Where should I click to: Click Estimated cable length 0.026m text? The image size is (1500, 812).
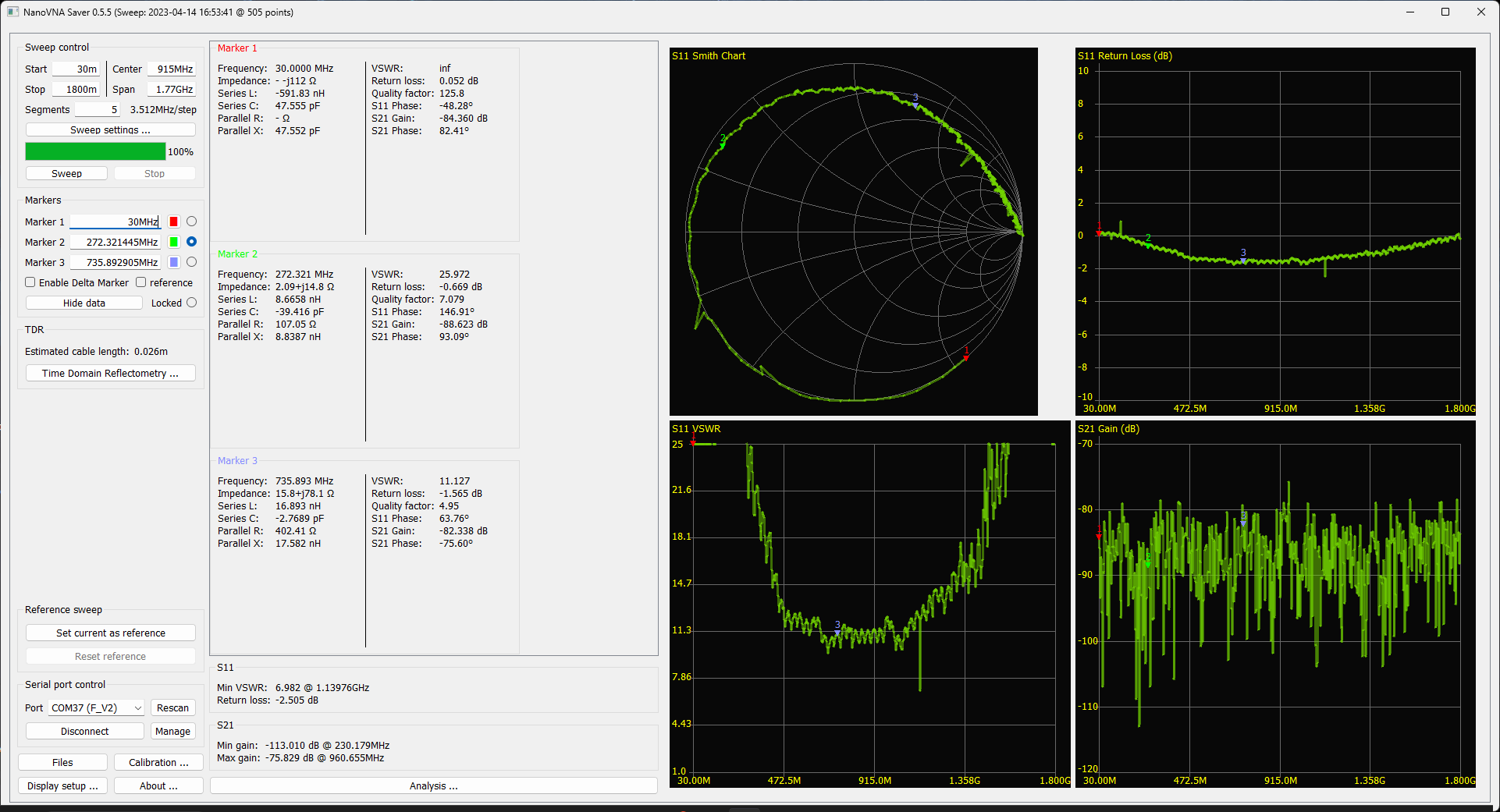coord(96,351)
